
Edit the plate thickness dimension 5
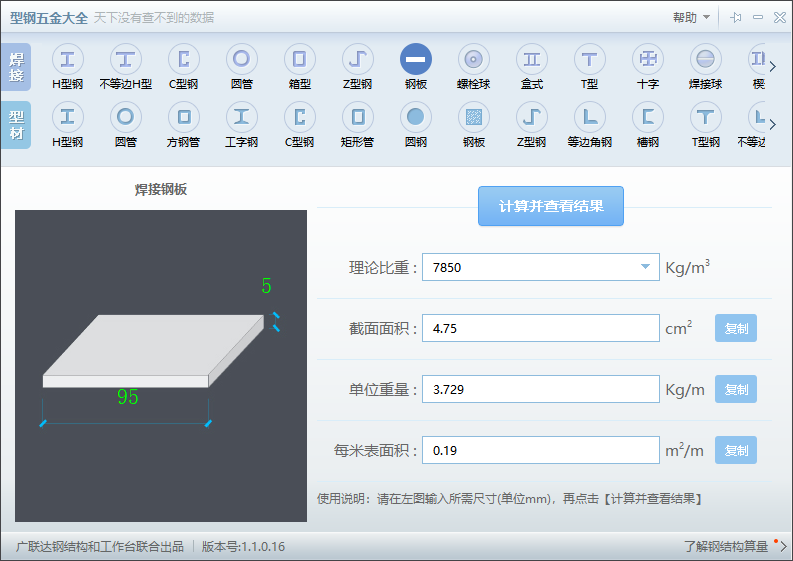pyautogui.click(x=266, y=286)
